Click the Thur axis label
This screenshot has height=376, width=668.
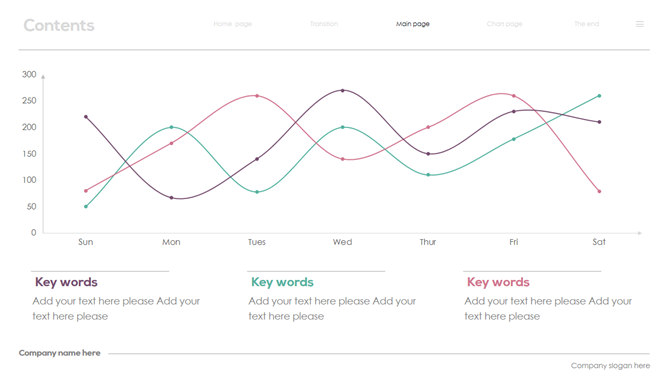[428, 242]
